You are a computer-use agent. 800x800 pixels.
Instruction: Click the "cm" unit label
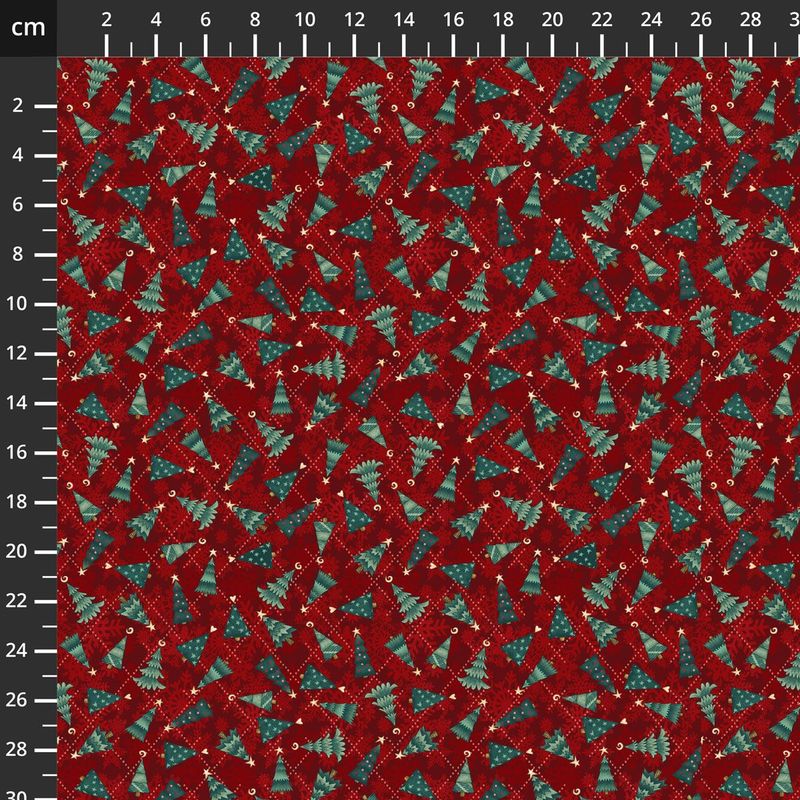pyautogui.click(x=28, y=28)
